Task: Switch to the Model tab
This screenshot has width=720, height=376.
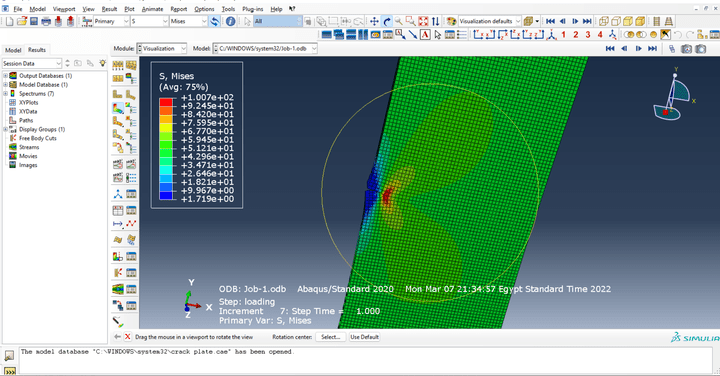Action: click(13, 50)
